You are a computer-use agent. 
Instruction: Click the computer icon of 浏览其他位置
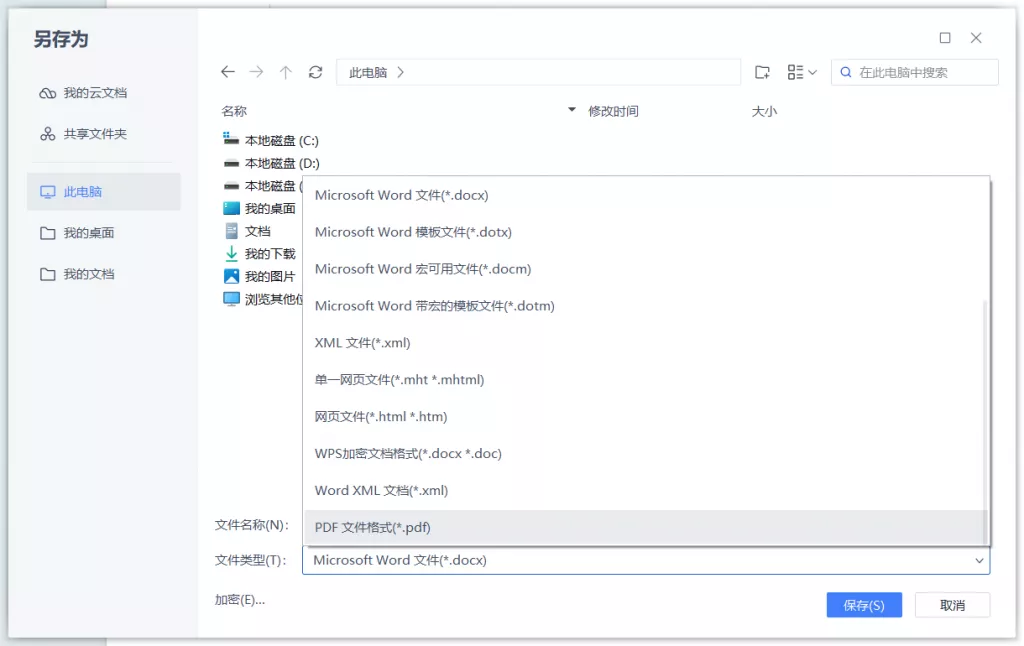231,299
